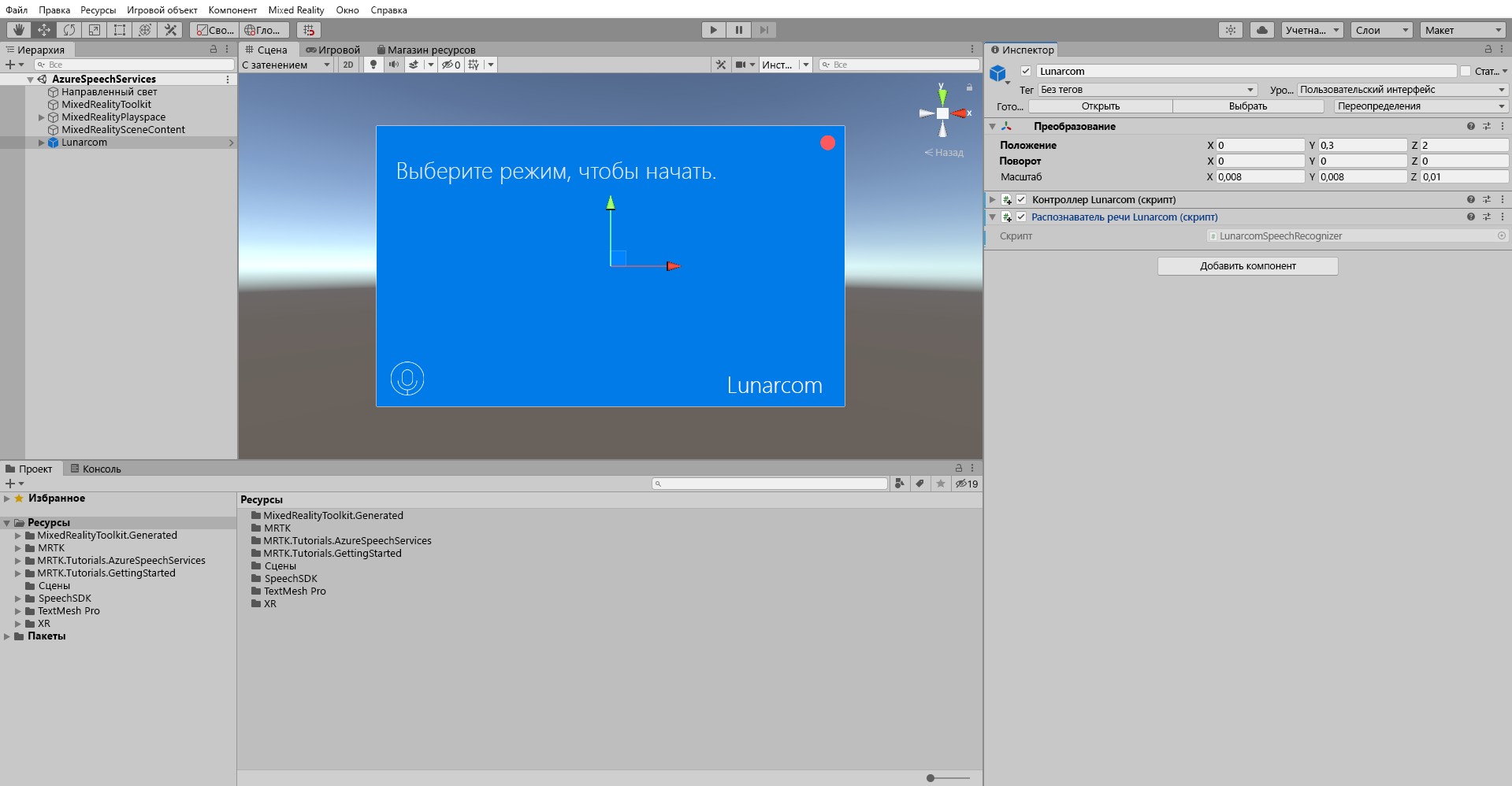The image size is (1512, 786).
Task: Choose the Scale tool
Action: 94,29
